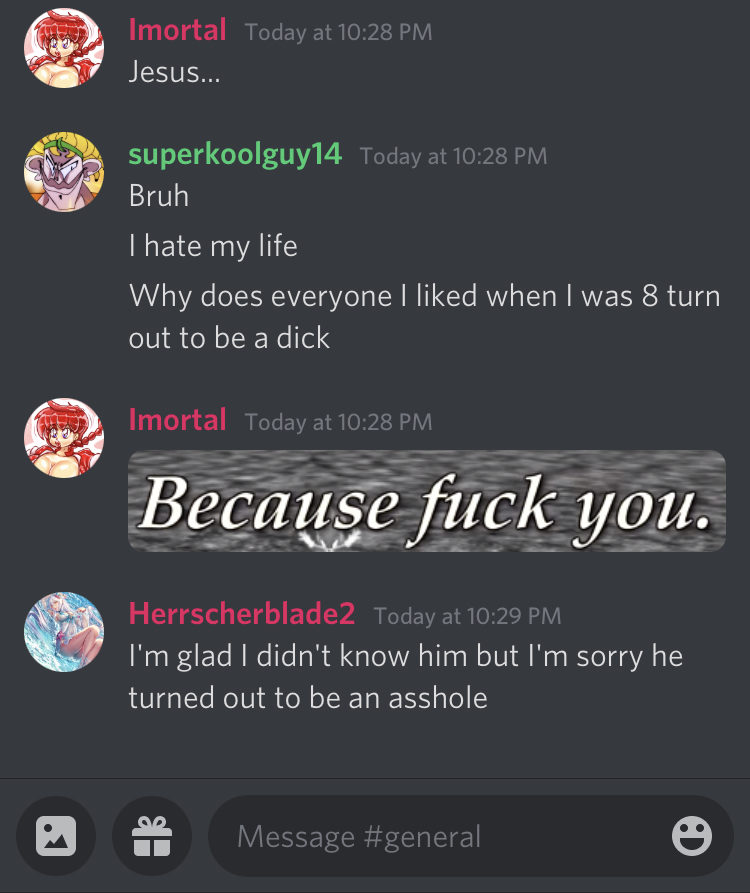750x893 pixels.
Task: Open Herrscherblade2's profile avatar
Action: click(64, 632)
